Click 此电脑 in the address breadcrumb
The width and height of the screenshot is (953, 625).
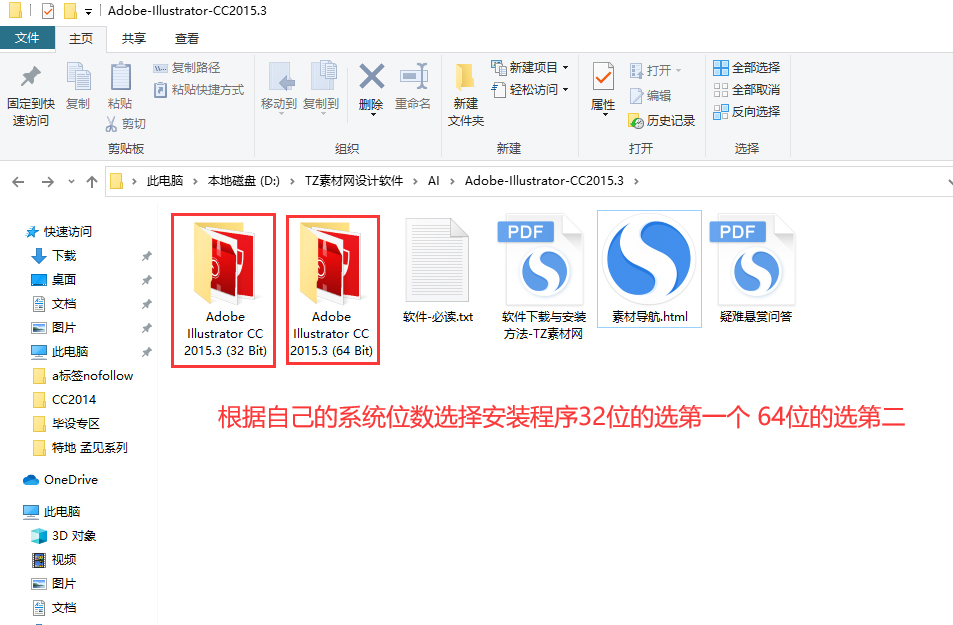pyautogui.click(x=165, y=181)
